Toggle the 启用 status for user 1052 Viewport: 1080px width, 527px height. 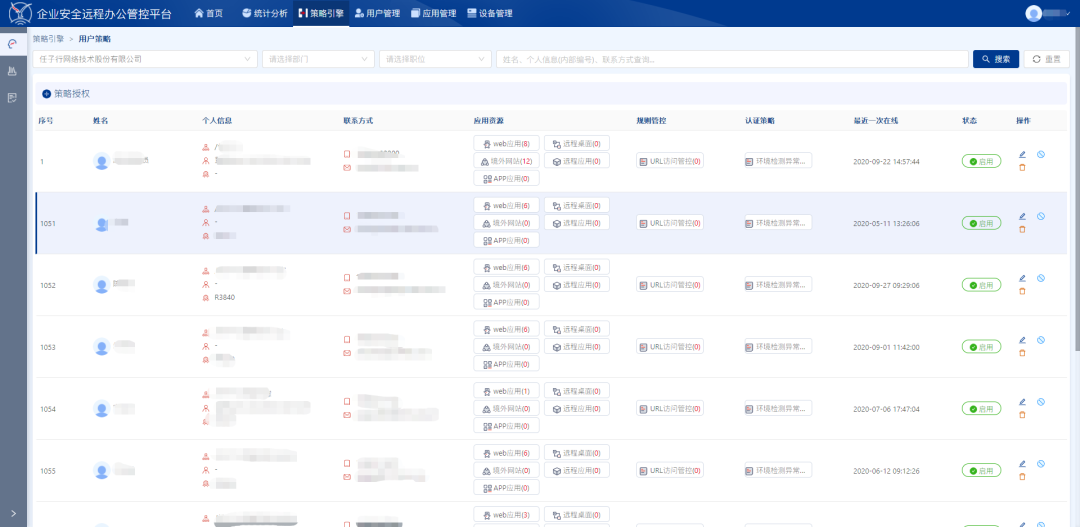(981, 285)
